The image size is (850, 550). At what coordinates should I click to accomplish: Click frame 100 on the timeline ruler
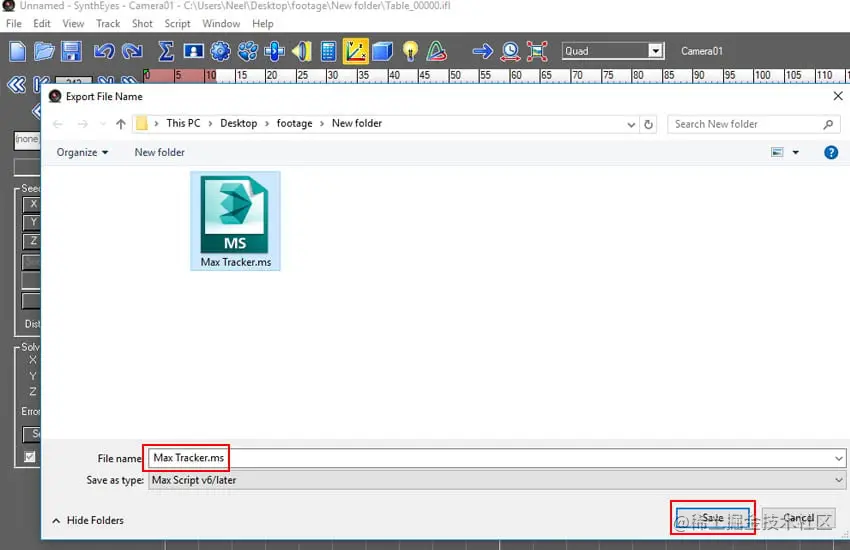click(x=762, y=75)
